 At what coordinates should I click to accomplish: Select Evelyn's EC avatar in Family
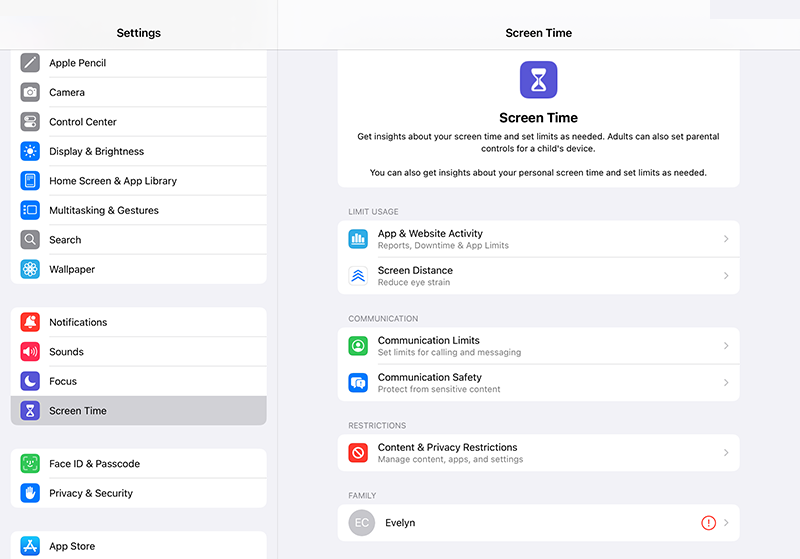pyautogui.click(x=362, y=523)
